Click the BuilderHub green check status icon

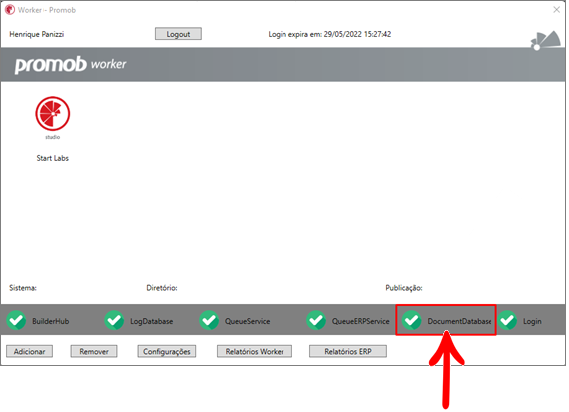coord(16,321)
